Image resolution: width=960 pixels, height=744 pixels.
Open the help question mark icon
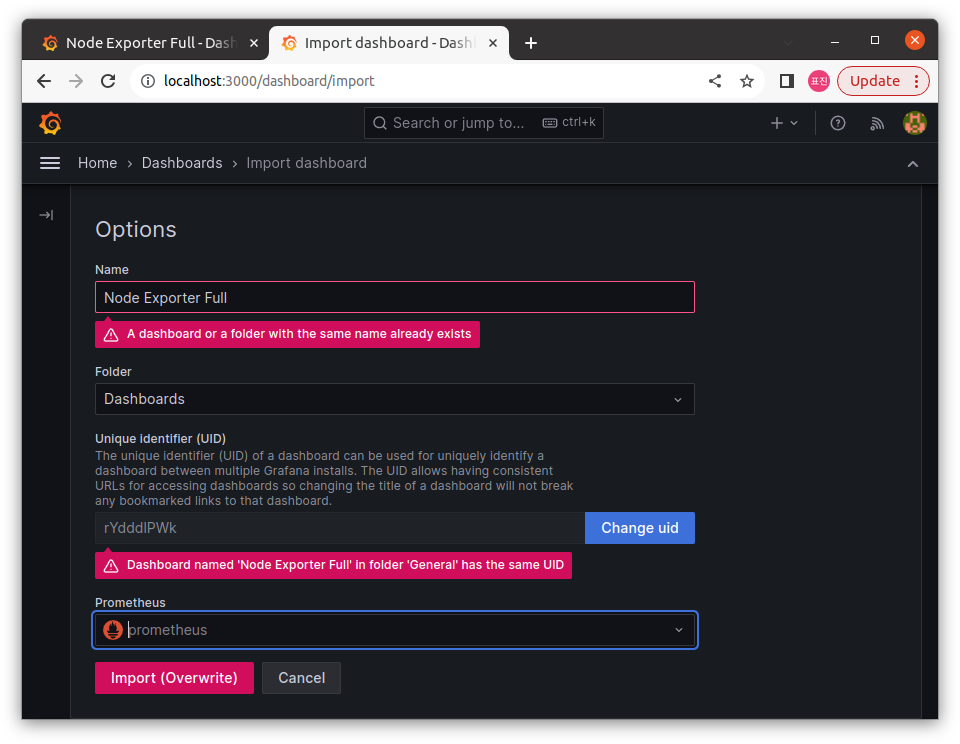click(x=838, y=123)
